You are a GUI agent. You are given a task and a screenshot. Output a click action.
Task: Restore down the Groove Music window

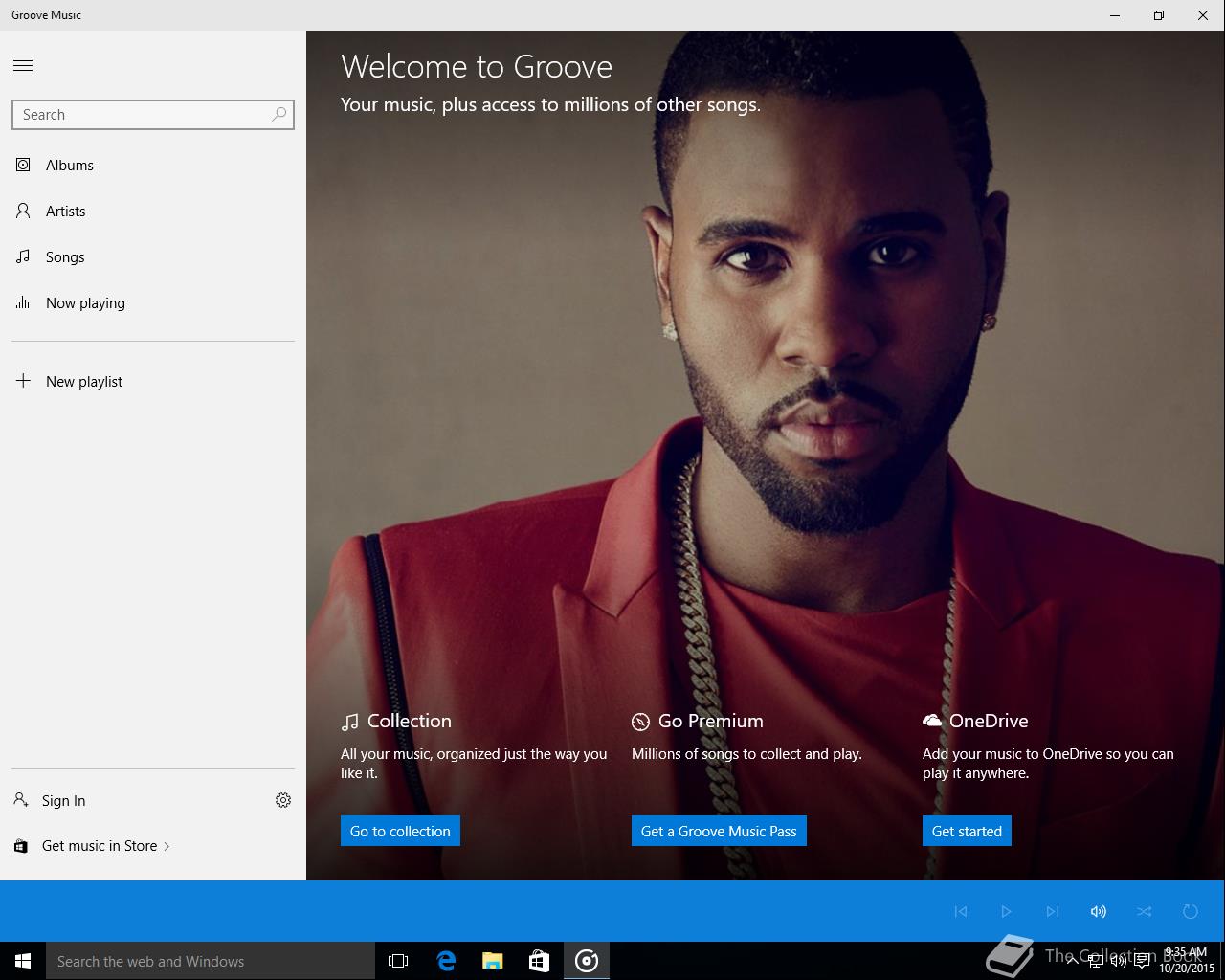(x=1159, y=15)
